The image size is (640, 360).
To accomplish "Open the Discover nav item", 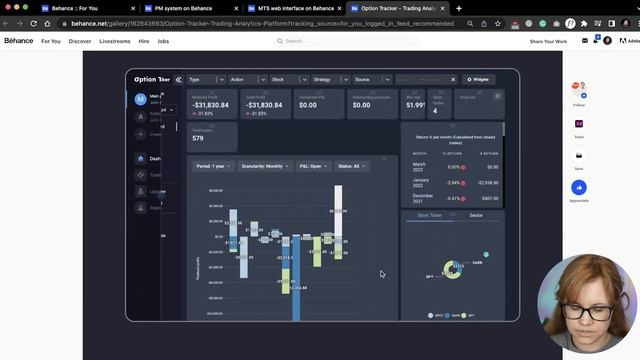I will coord(80,41).
